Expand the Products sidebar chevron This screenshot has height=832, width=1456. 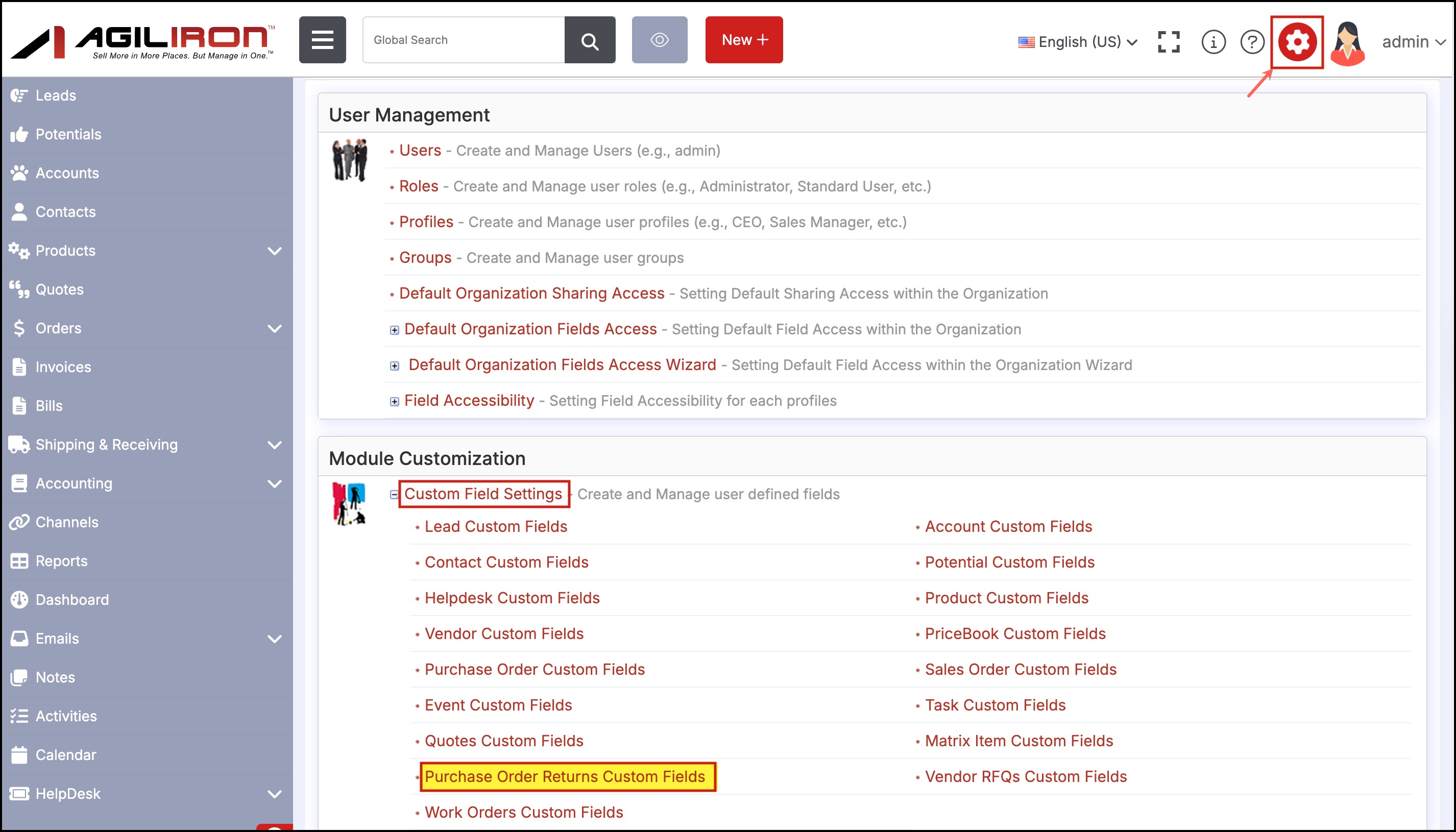275,251
